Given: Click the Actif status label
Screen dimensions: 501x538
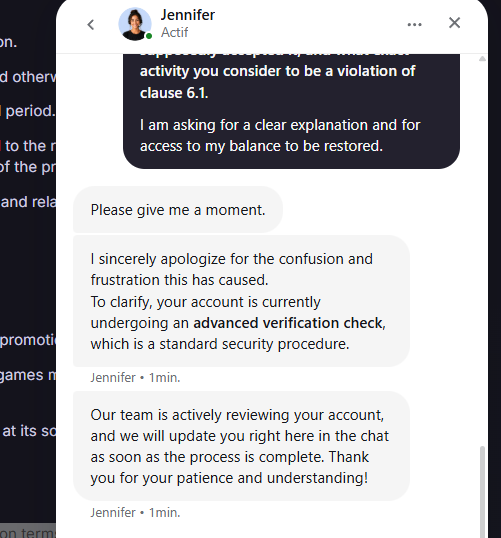Looking at the screenshot, I should 174,33.
